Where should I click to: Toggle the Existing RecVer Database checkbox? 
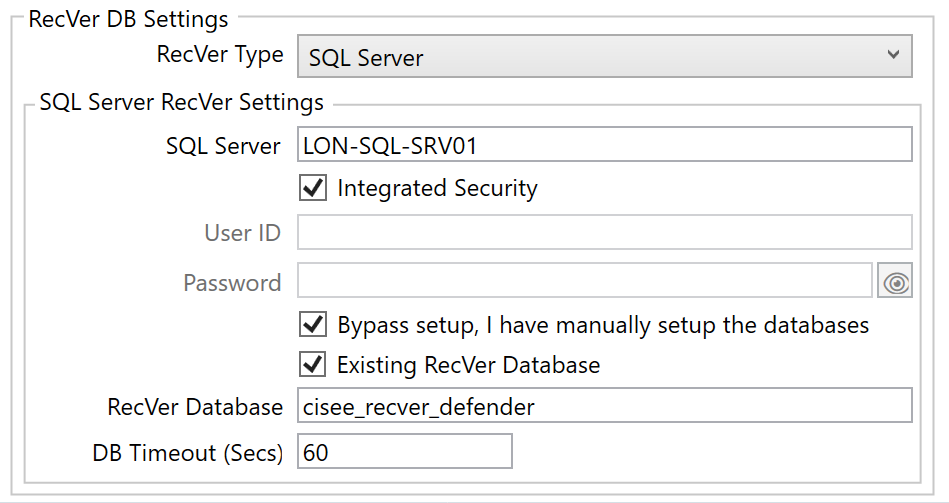click(x=313, y=365)
